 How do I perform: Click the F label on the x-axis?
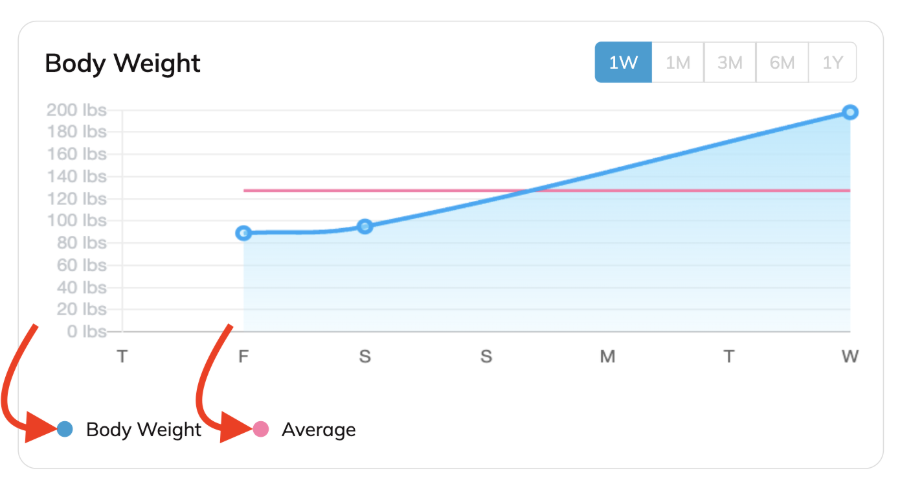point(243,356)
